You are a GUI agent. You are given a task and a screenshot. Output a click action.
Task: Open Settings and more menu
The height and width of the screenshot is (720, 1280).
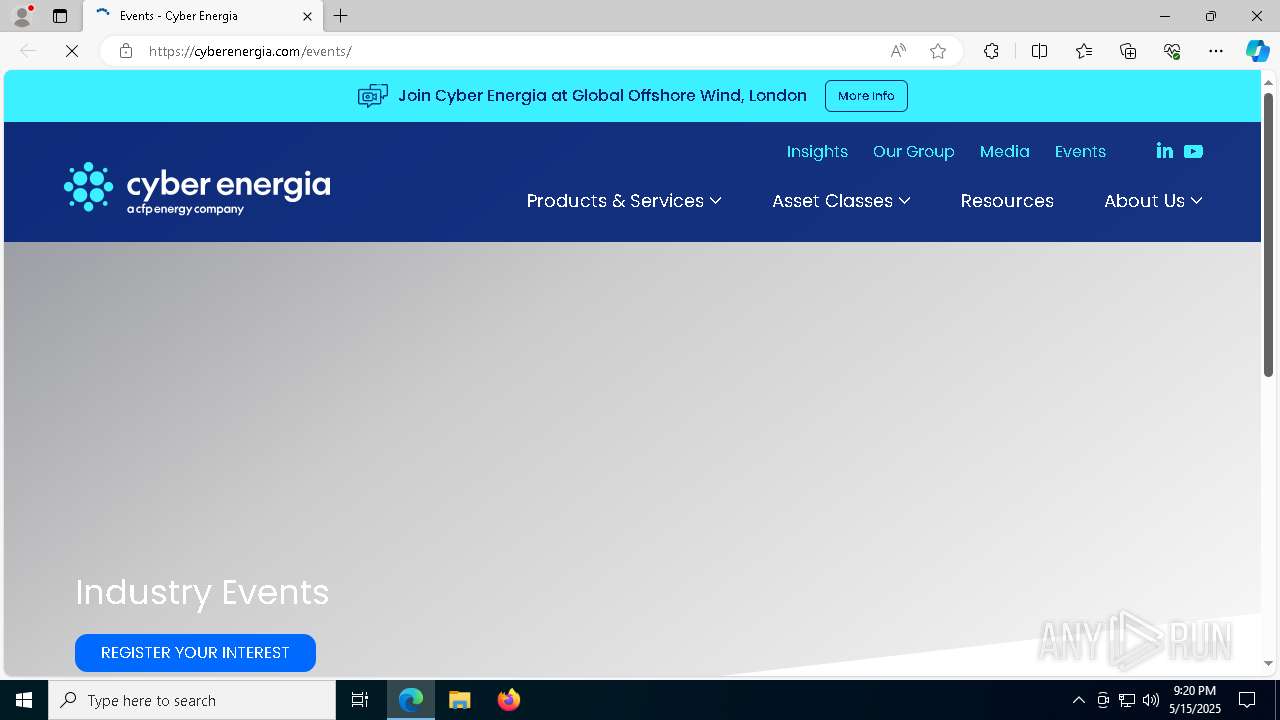point(1216,51)
